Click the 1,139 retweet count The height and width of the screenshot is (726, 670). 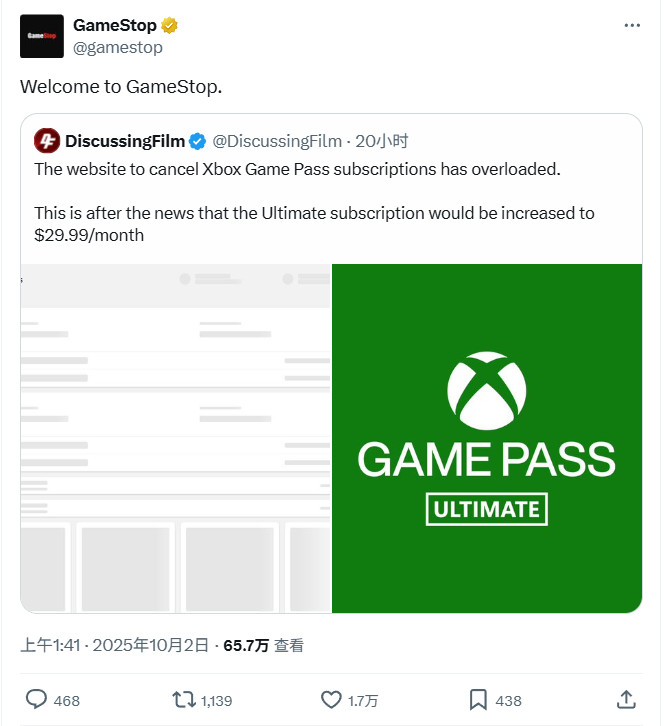[x=217, y=700]
